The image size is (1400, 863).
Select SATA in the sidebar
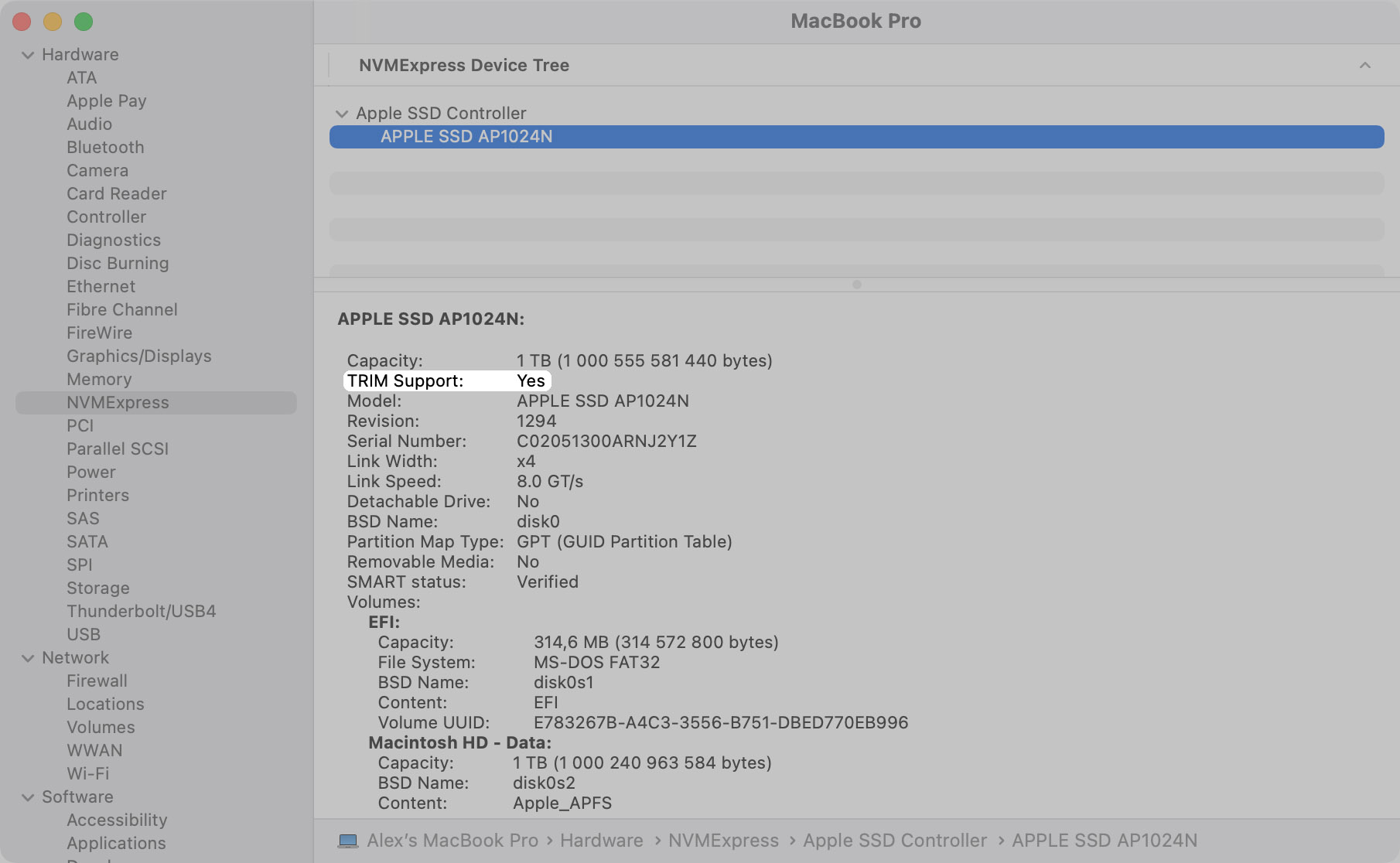[x=87, y=541]
